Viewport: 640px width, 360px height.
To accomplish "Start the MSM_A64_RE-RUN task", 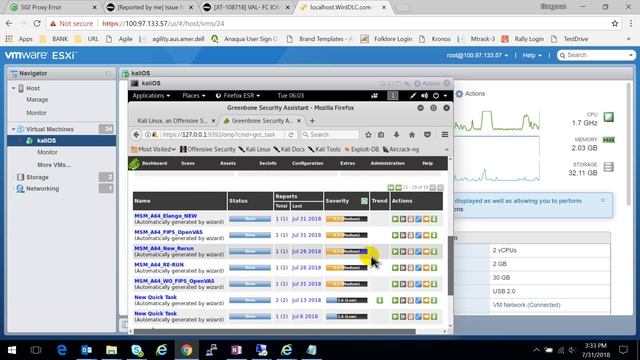I will click(395, 268).
